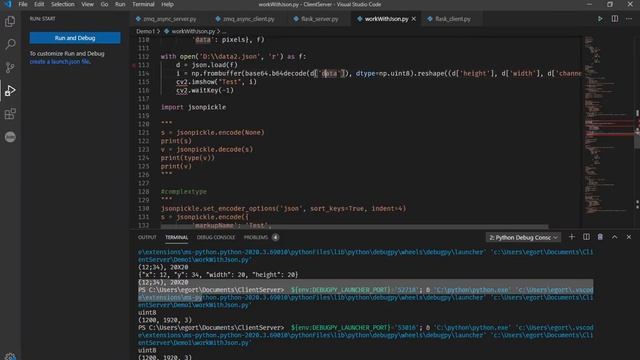Run the Python file with play icon
The image size is (640, 360).
600,19
